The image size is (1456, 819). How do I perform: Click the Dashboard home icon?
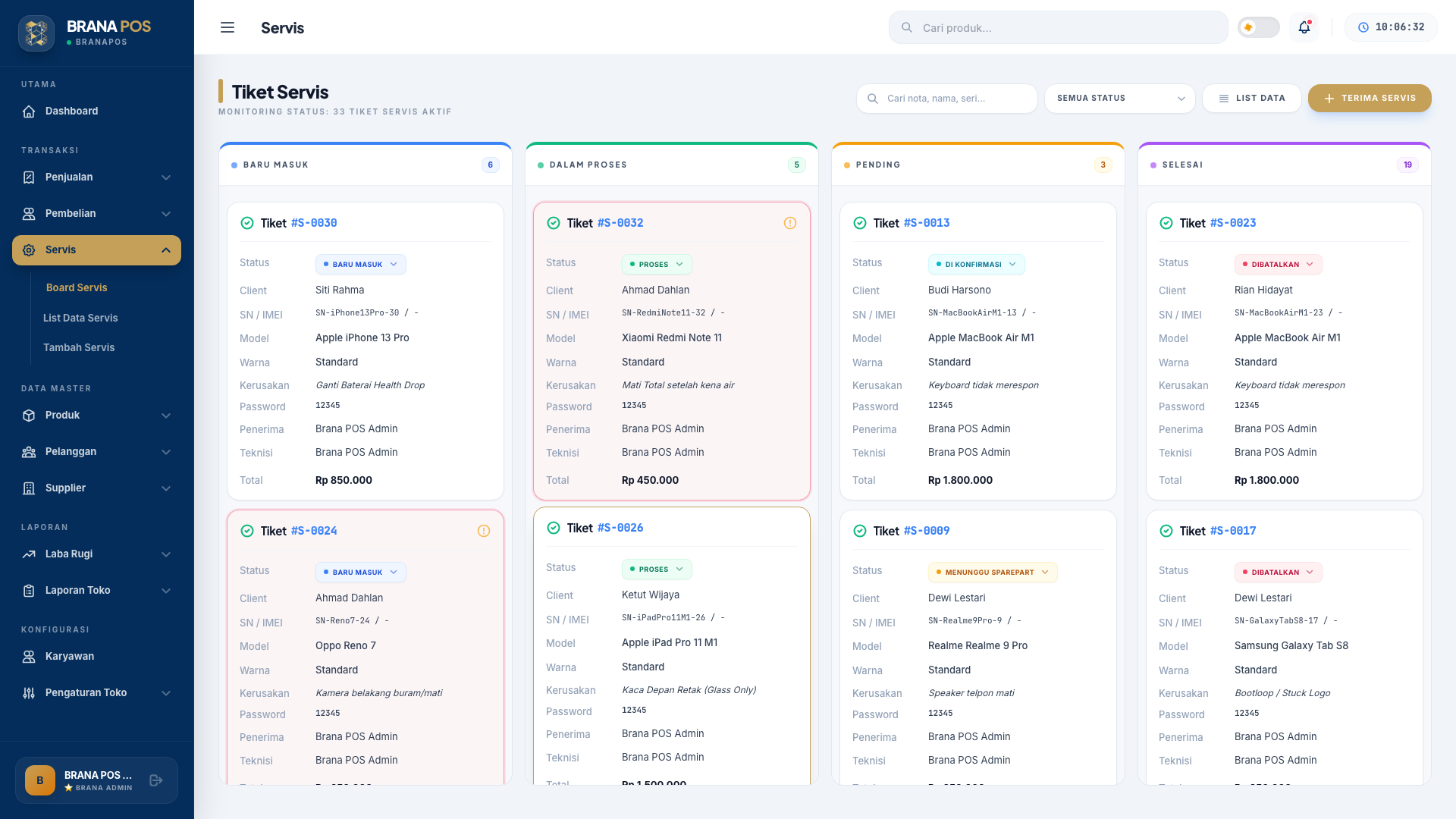tap(29, 111)
